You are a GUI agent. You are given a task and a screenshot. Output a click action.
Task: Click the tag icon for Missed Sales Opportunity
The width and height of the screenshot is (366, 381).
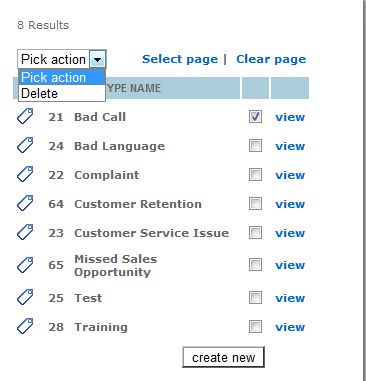click(x=25, y=265)
